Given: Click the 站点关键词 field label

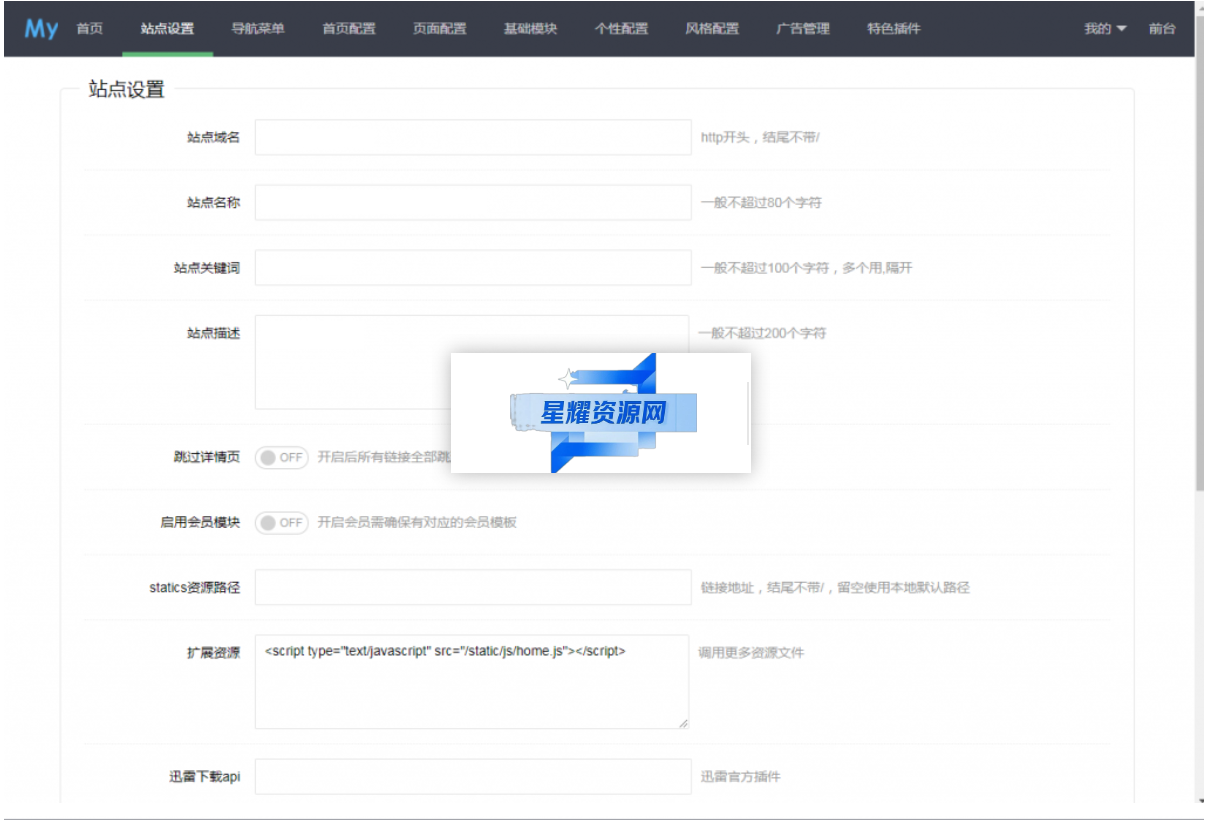Looking at the screenshot, I should click(x=207, y=268).
